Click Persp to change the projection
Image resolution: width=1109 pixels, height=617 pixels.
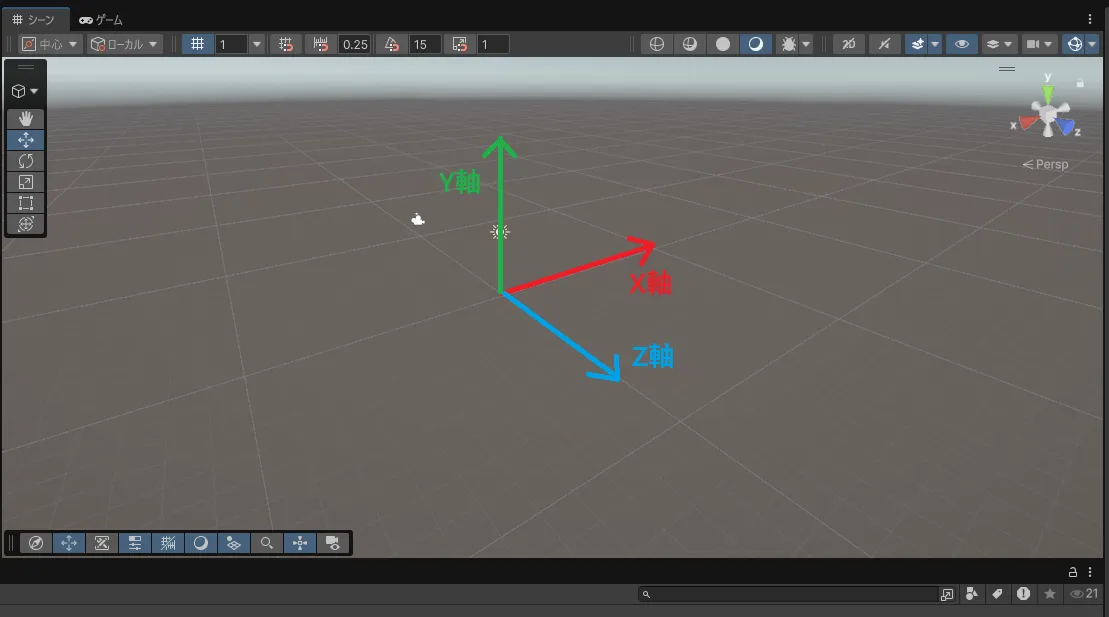(1050, 164)
